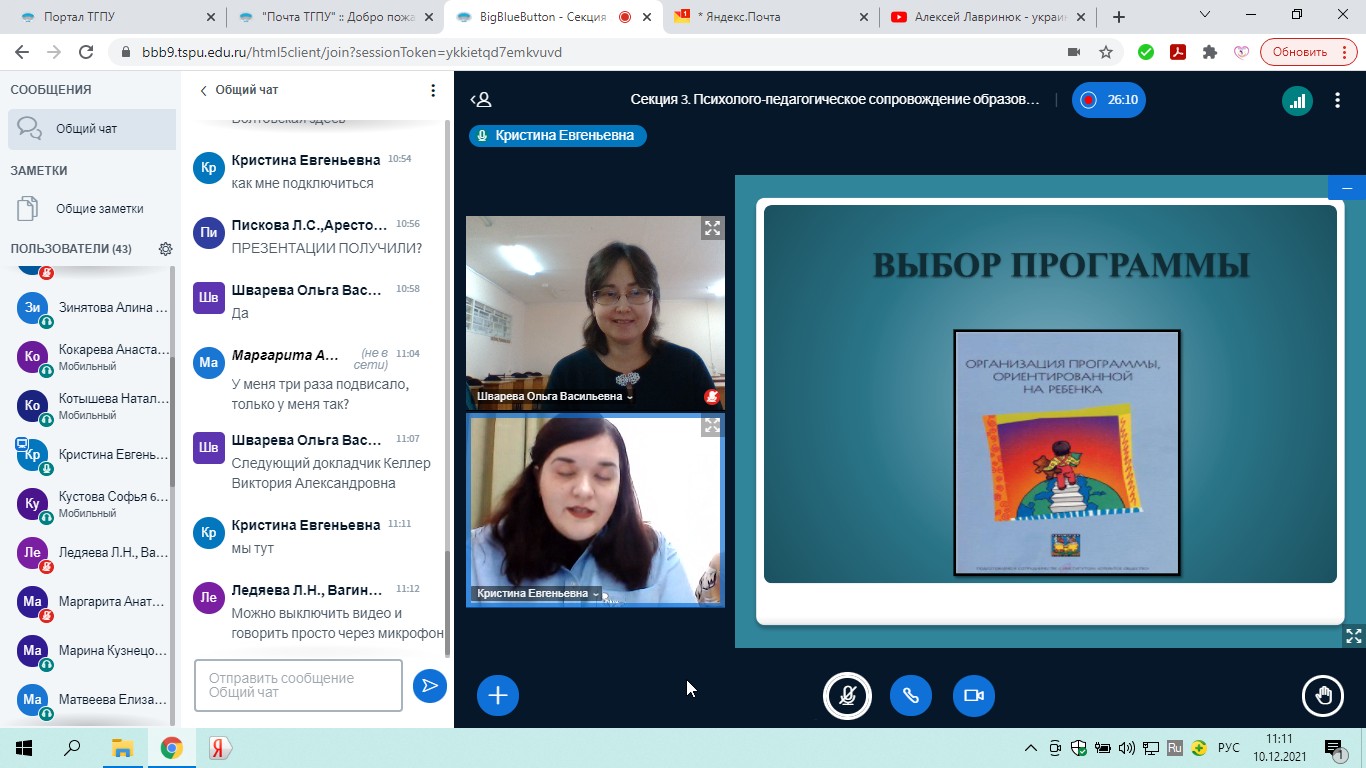This screenshot has height=768, width=1366.
Task: Open Общие заметки shared notes
Action: (92, 209)
